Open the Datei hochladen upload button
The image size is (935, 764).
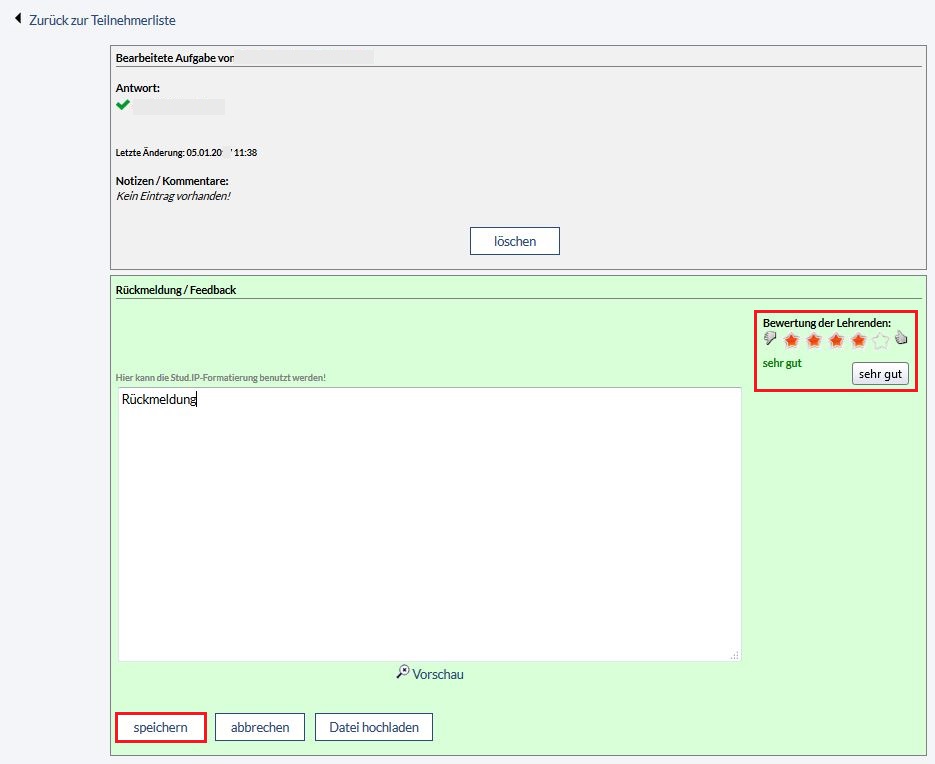click(373, 727)
